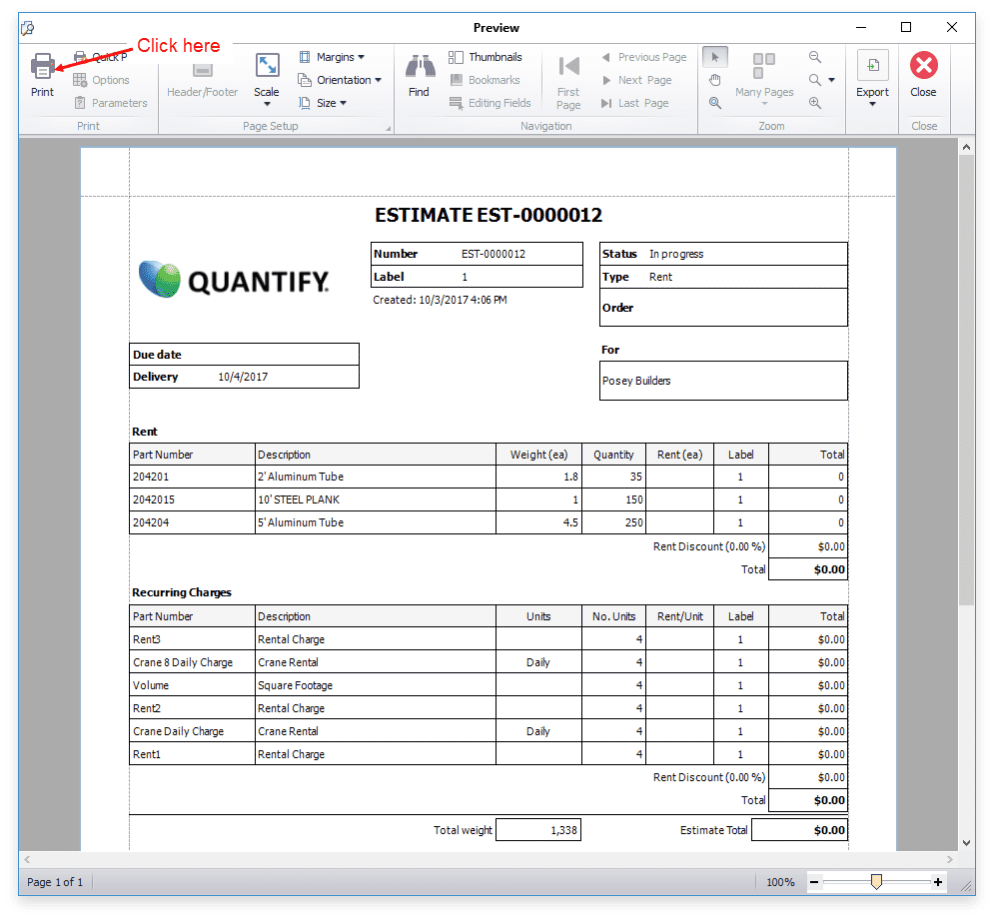Image resolution: width=994 pixels, height=920 pixels.
Task: Go to First Page
Action: pos(569,81)
